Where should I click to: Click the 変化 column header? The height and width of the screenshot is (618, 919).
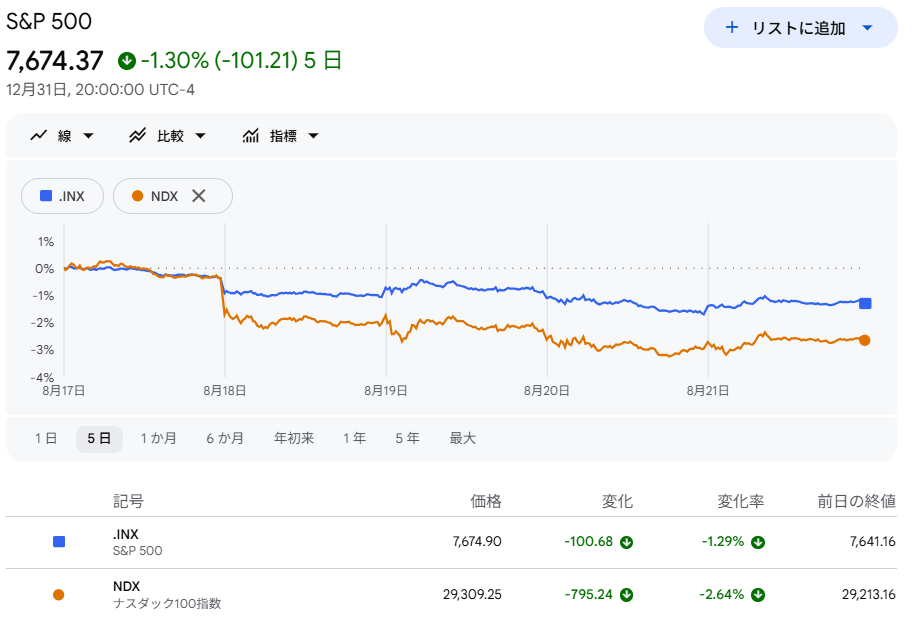click(617, 501)
